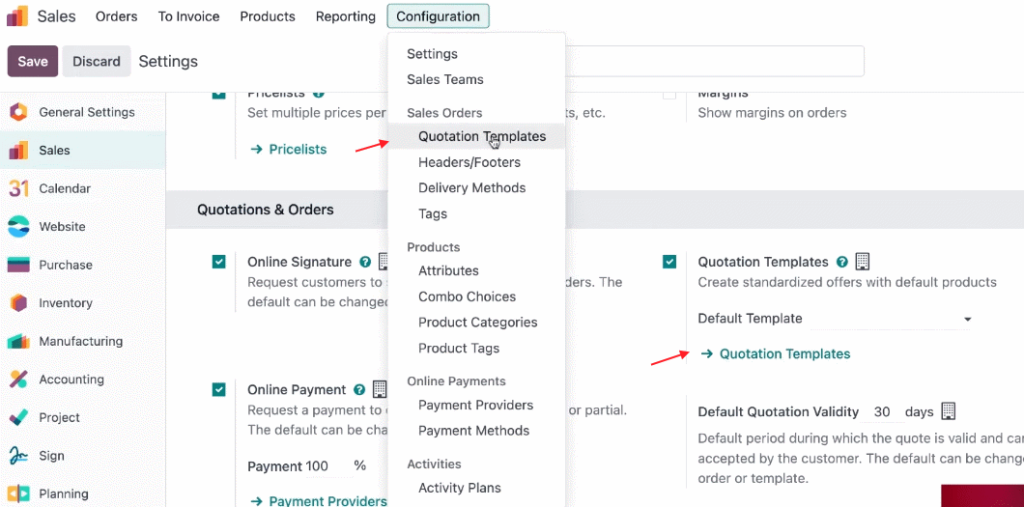Toggle the Quotation Templates checkbox
Image resolution: width=1024 pixels, height=507 pixels.
pos(669,262)
